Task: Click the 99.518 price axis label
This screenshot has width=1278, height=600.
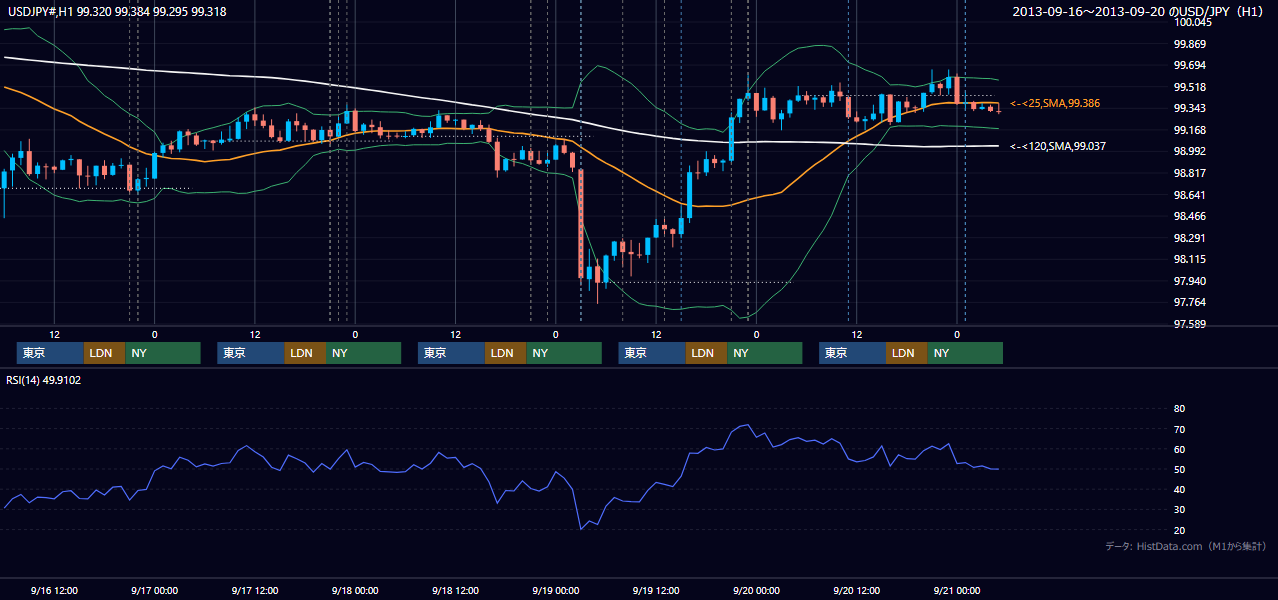Action: pyautogui.click(x=1190, y=87)
